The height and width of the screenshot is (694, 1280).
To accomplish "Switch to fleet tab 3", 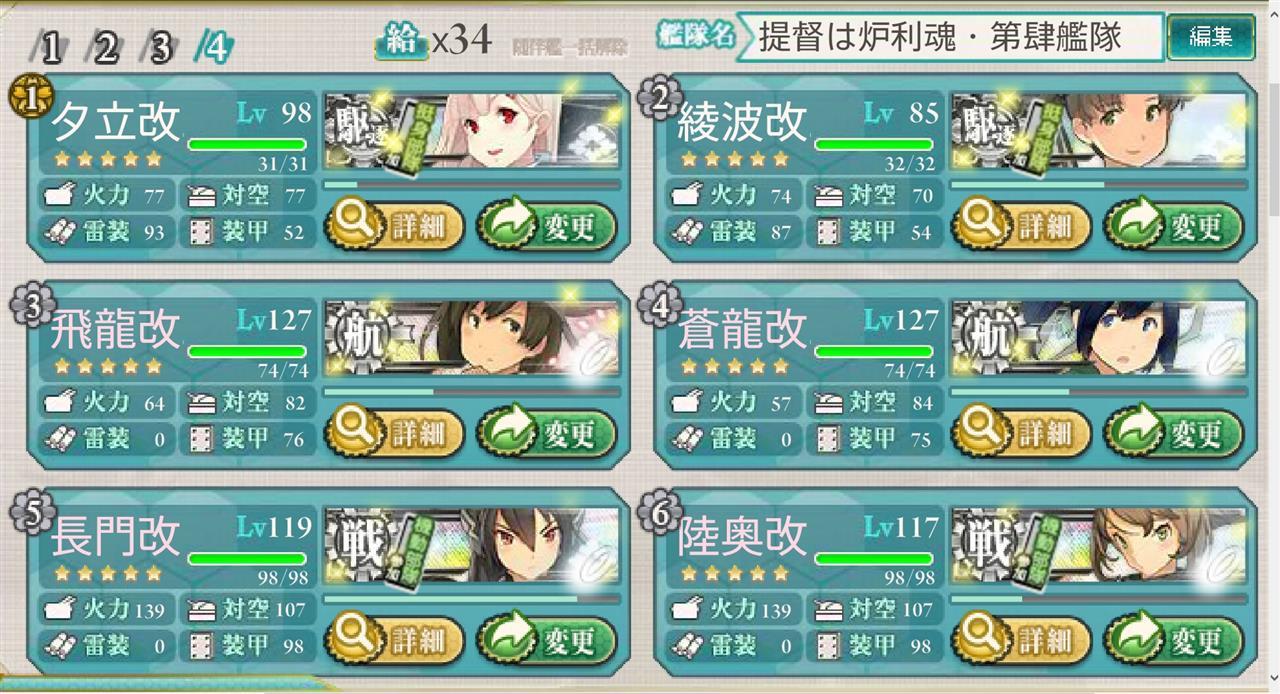I will (x=159, y=47).
